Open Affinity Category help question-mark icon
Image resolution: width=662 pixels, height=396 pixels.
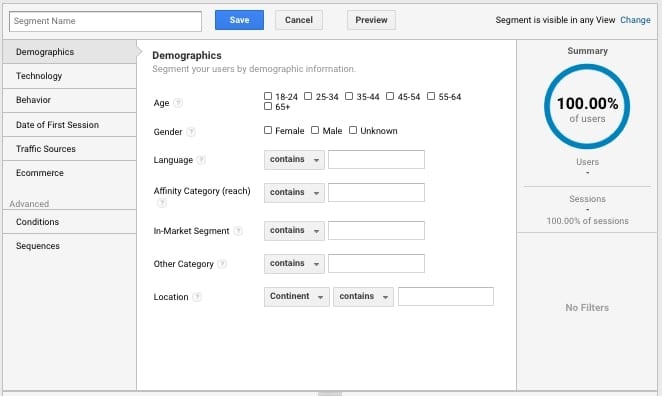[162, 203]
